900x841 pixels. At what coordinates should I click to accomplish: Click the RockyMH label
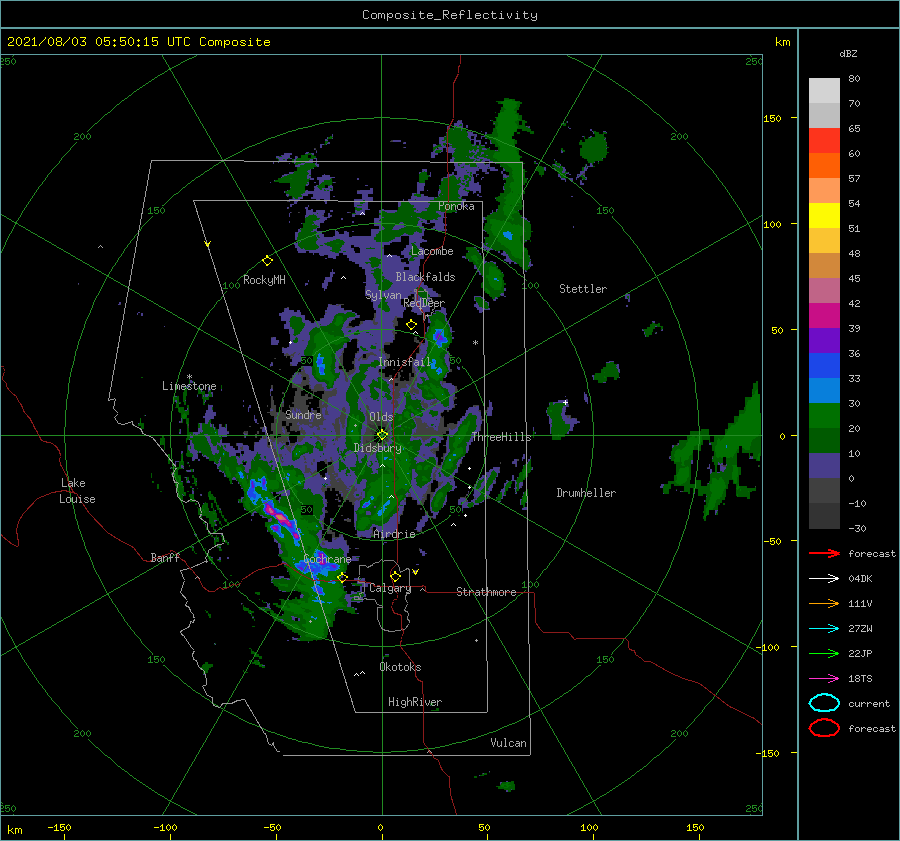click(x=264, y=280)
